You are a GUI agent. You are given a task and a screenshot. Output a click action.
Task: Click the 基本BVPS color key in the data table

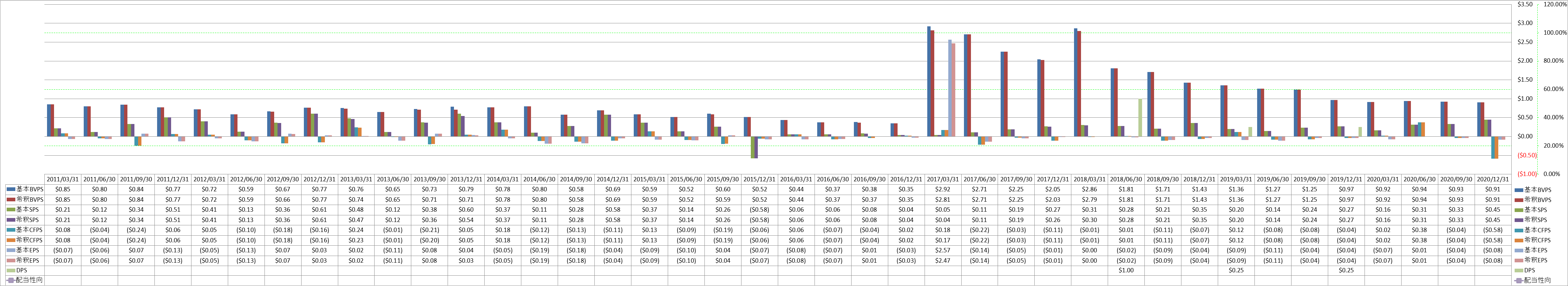pos(10,190)
